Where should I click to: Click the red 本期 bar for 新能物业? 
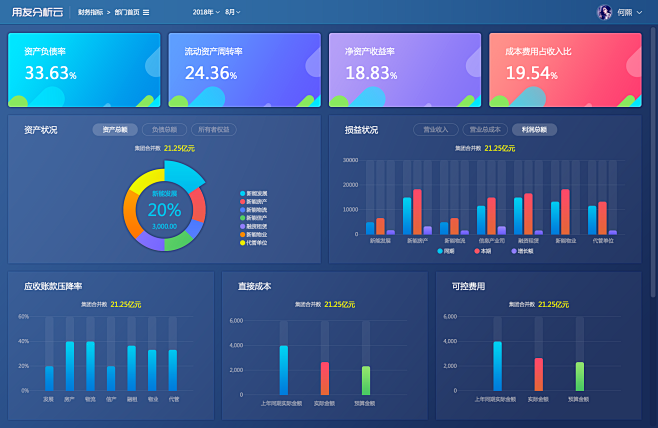[565, 211]
